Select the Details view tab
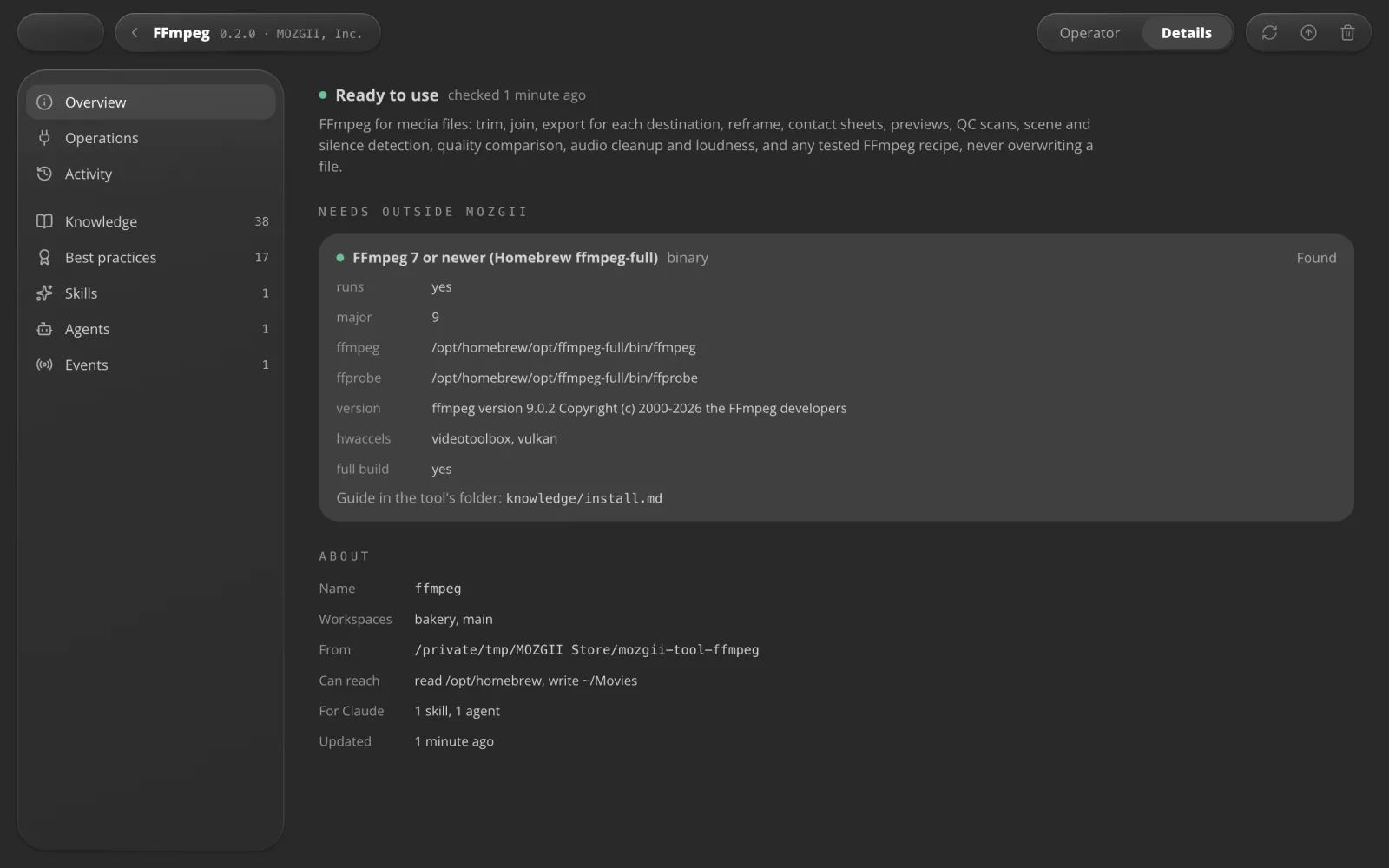 tap(1186, 33)
